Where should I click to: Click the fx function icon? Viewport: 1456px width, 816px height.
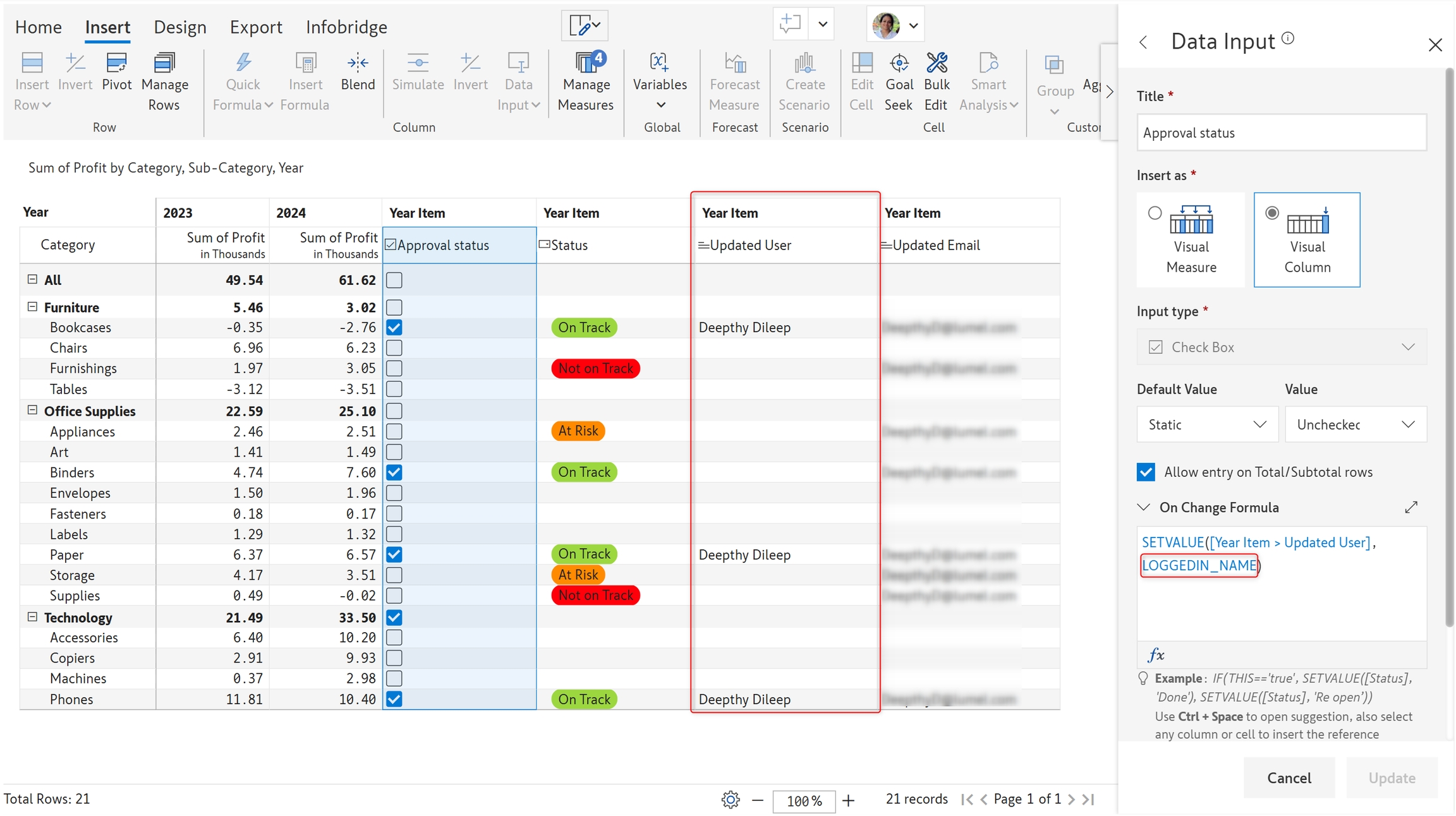click(1155, 655)
